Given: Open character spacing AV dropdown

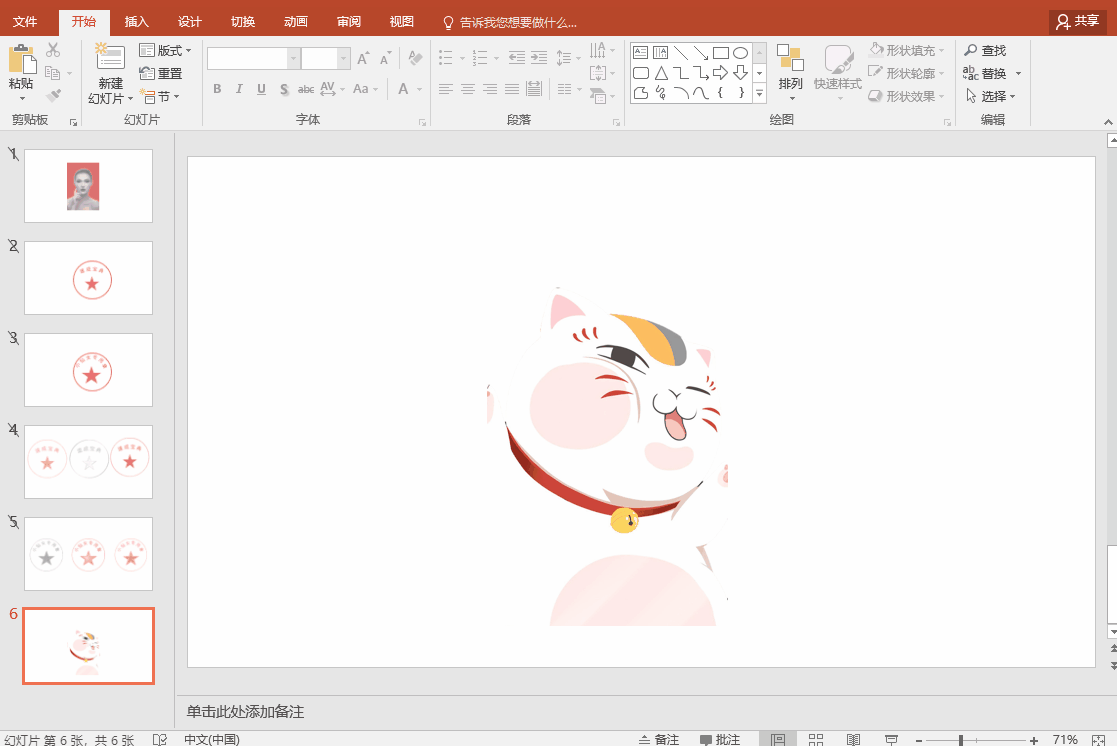Looking at the screenshot, I should click(332, 89).
